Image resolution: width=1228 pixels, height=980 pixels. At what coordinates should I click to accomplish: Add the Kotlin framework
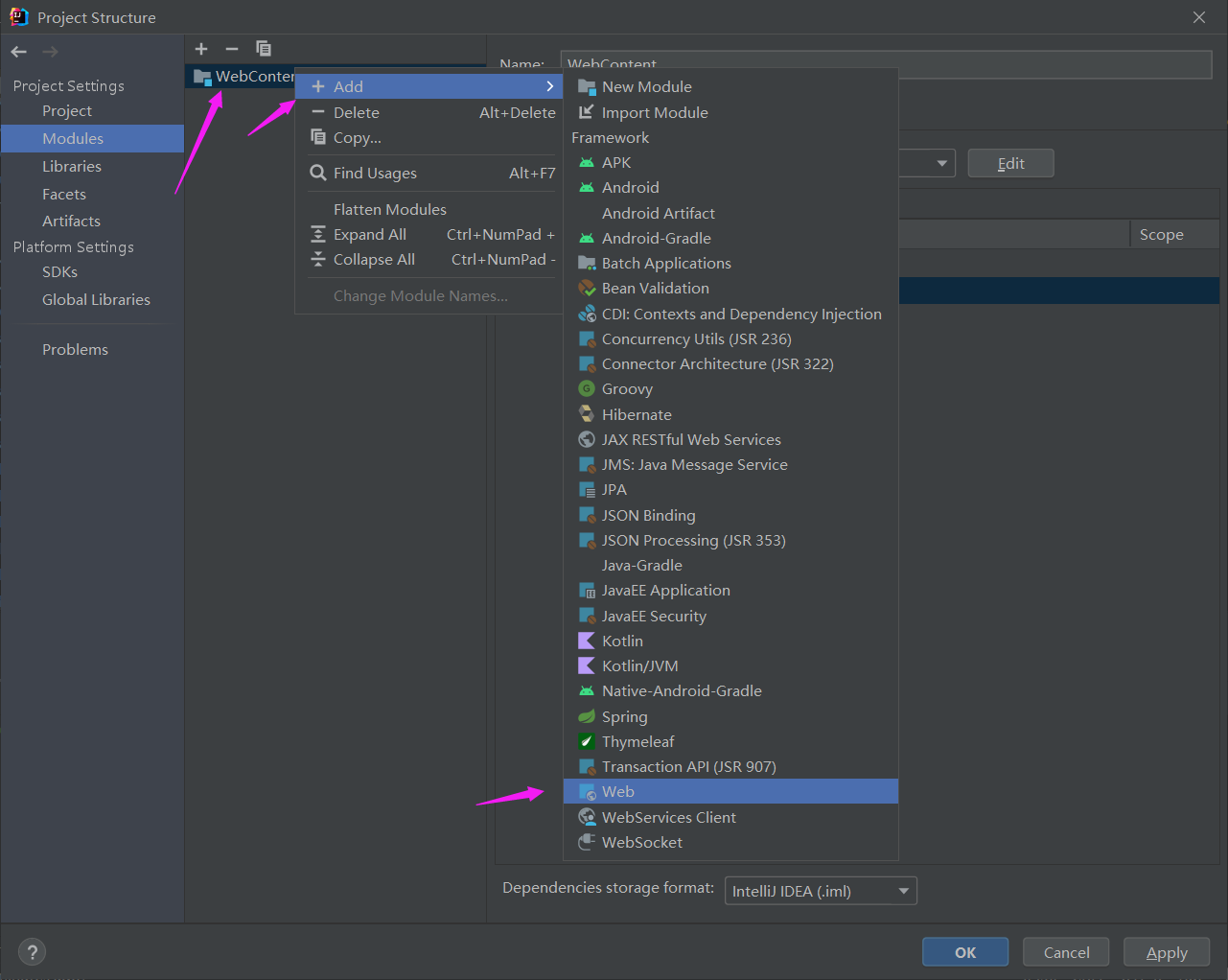[x=730, y=642]
